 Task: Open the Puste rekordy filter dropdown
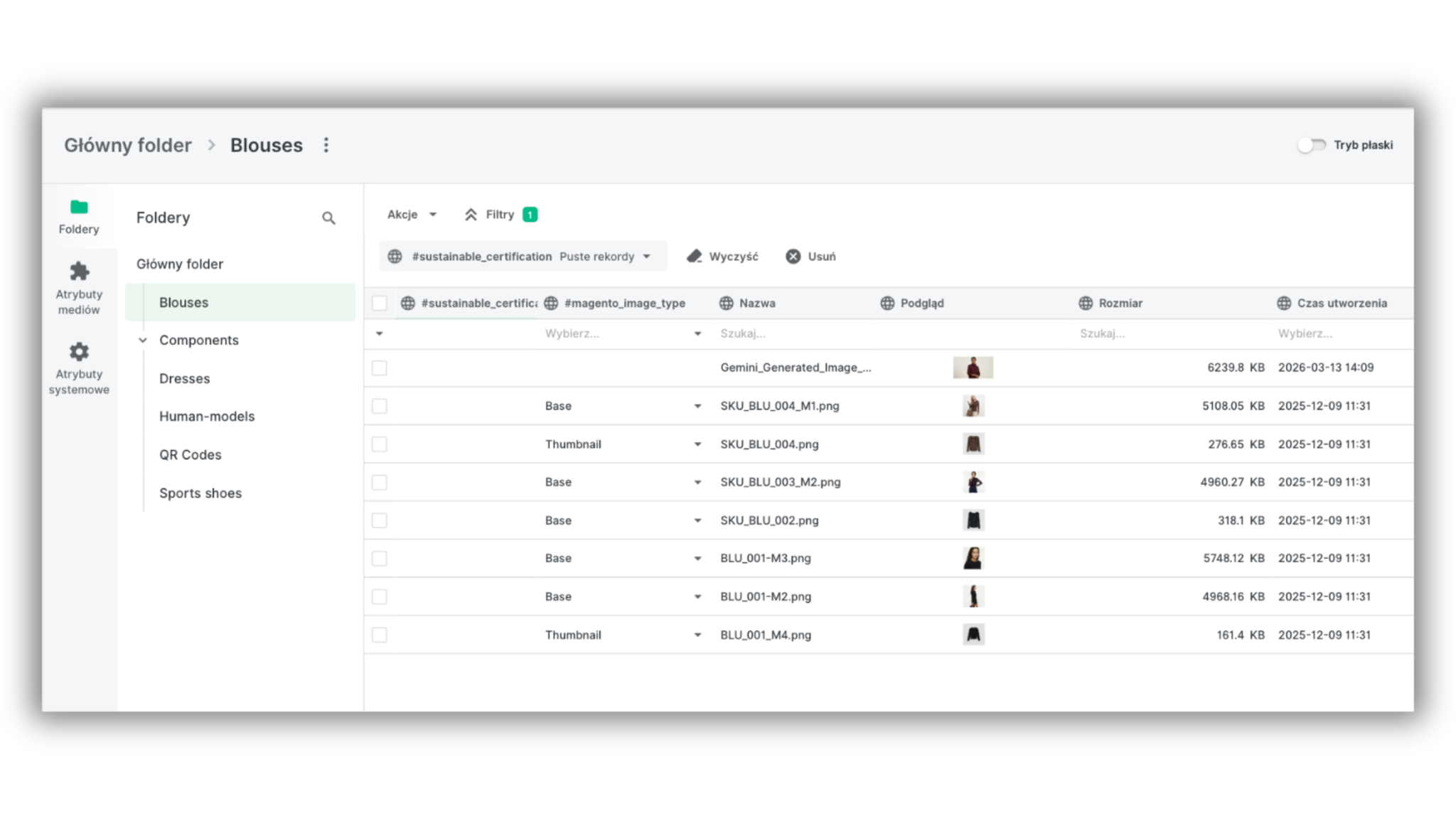(605, 257)
